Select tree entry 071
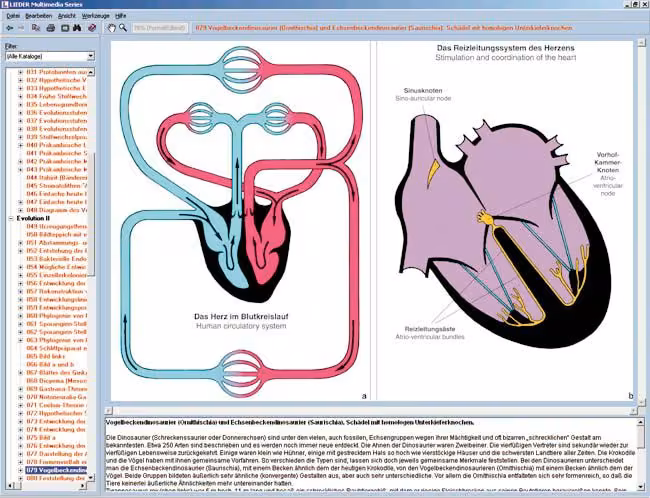Image resolution: width=650 pixels, height=498 pixels. (x=57, y=405)
